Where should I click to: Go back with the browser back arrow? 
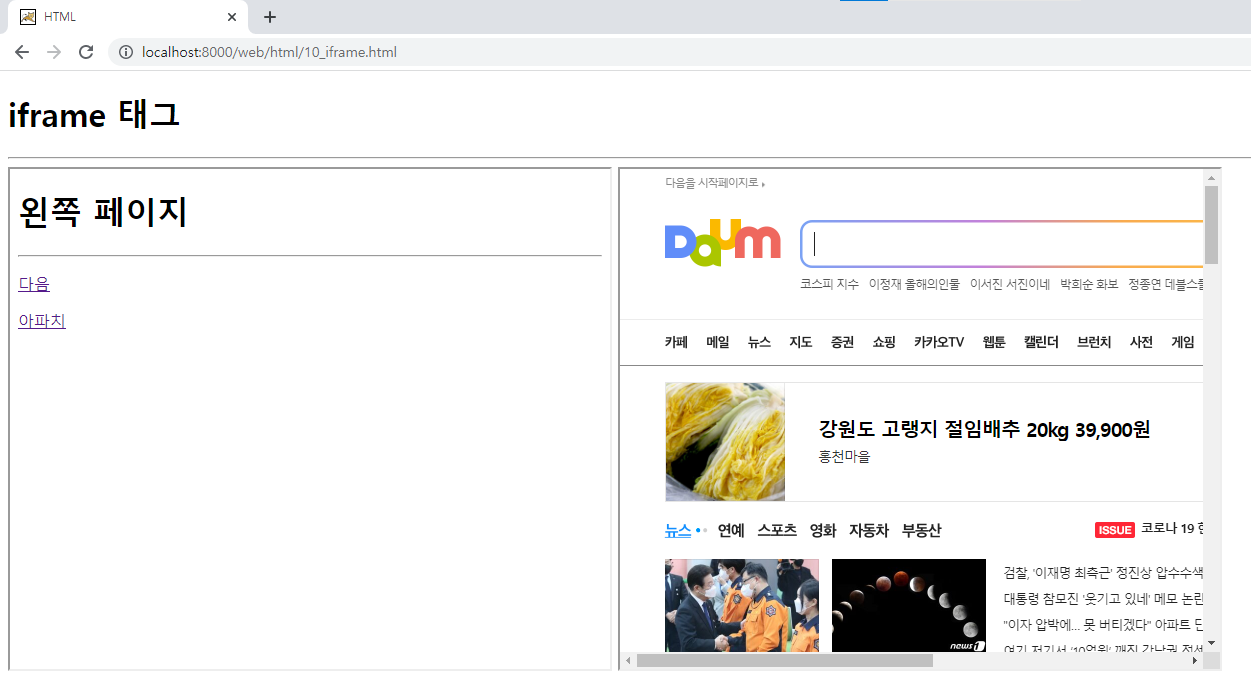(22, 52)
